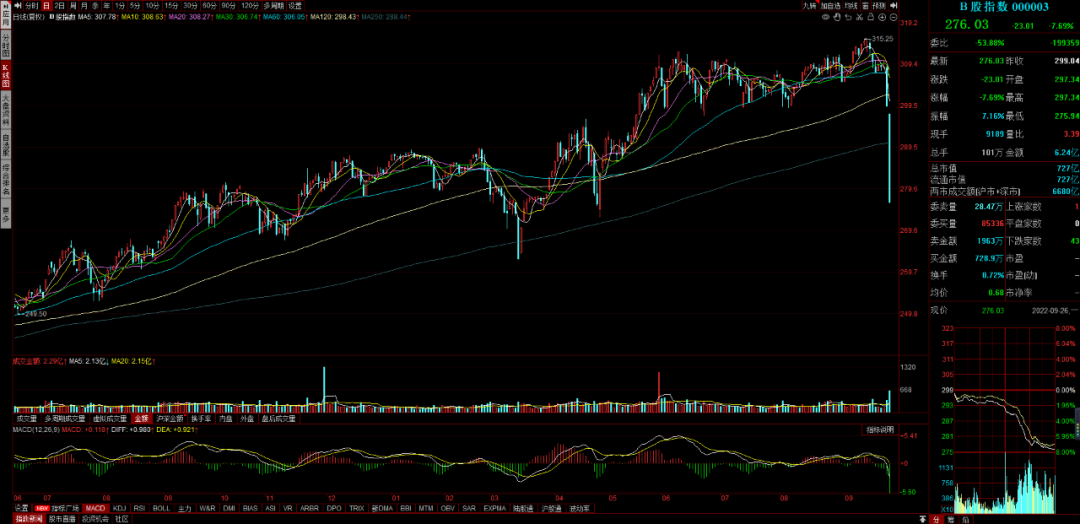Select the 周 weekly period button
This screenshot has width=1080, height=524.
coord(73,5)
